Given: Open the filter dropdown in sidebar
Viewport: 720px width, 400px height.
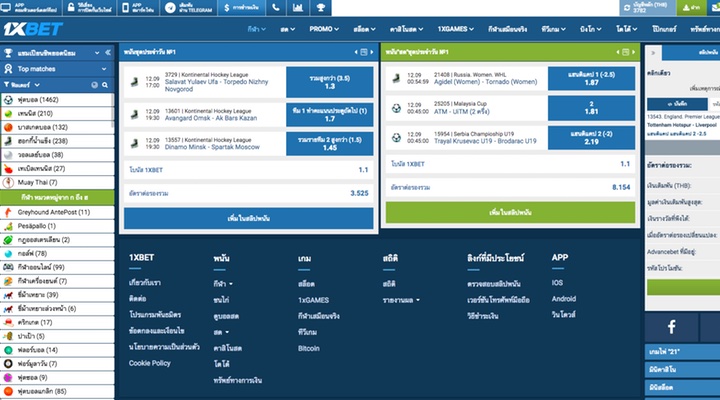Looking at the screenshot, I should click(22, 85).
